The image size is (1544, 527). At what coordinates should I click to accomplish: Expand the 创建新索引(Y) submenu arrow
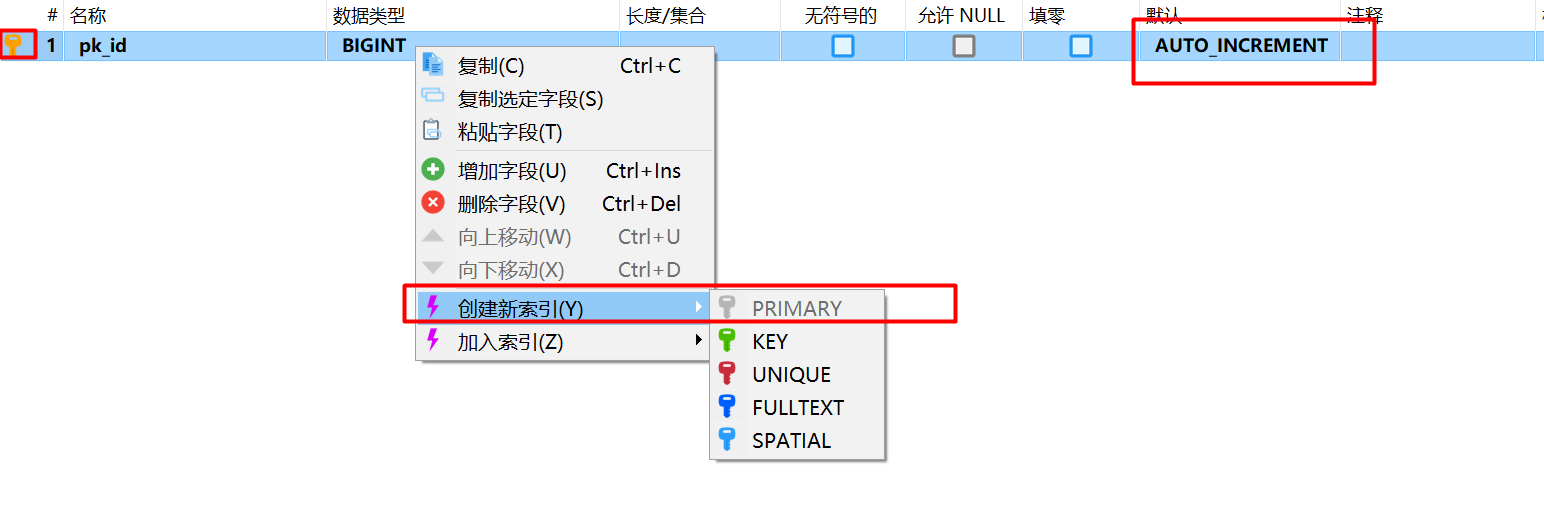pyautogui.click(x=699, y=308)
